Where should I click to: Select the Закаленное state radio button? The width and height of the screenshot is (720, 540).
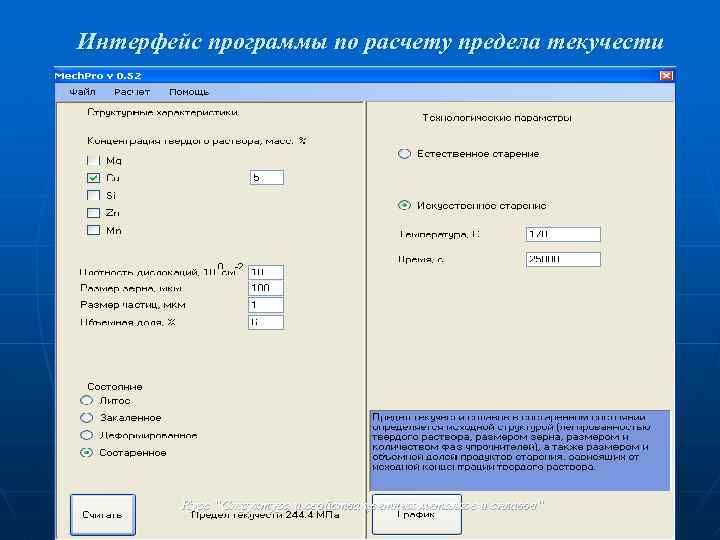coord(86,417)
